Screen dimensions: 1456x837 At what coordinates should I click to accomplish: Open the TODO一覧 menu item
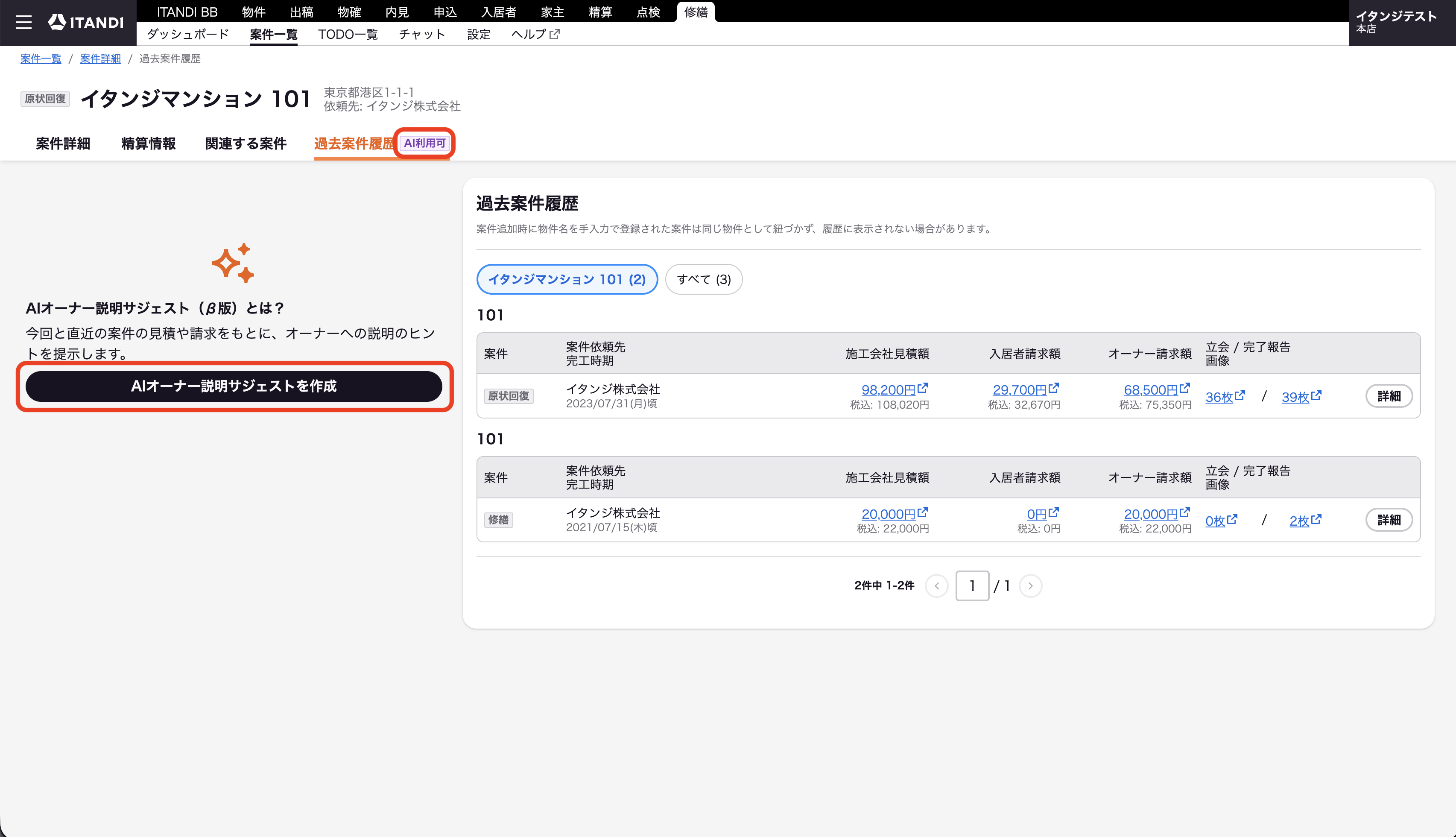click(x=348, y=35)
